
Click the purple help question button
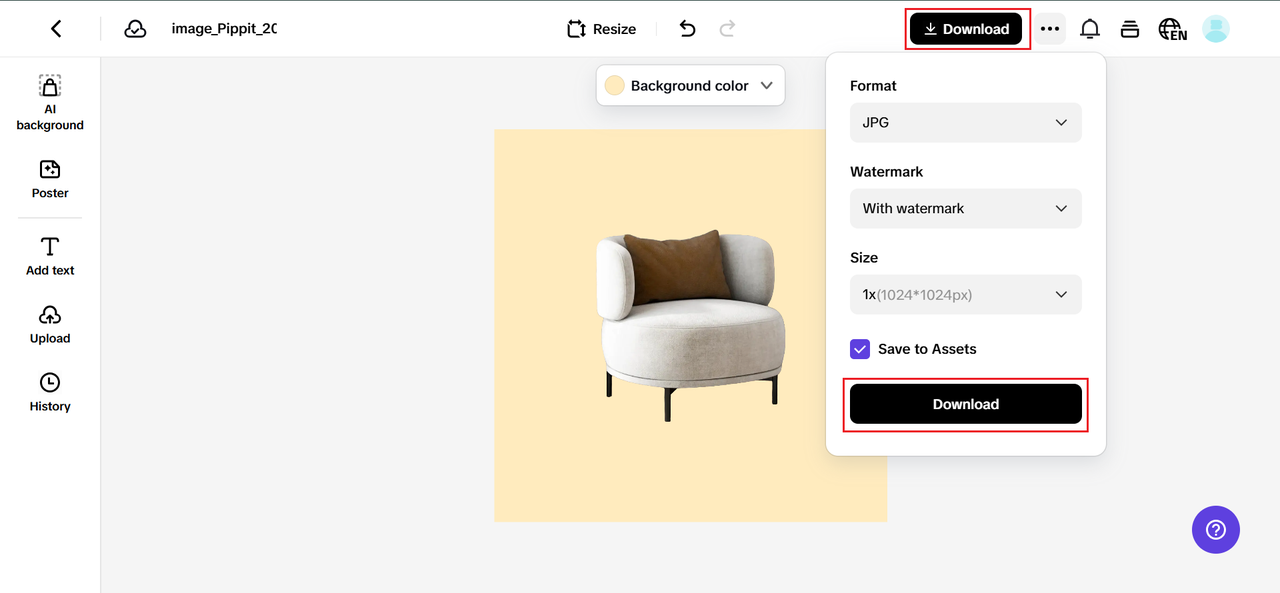coord(1215,529)
